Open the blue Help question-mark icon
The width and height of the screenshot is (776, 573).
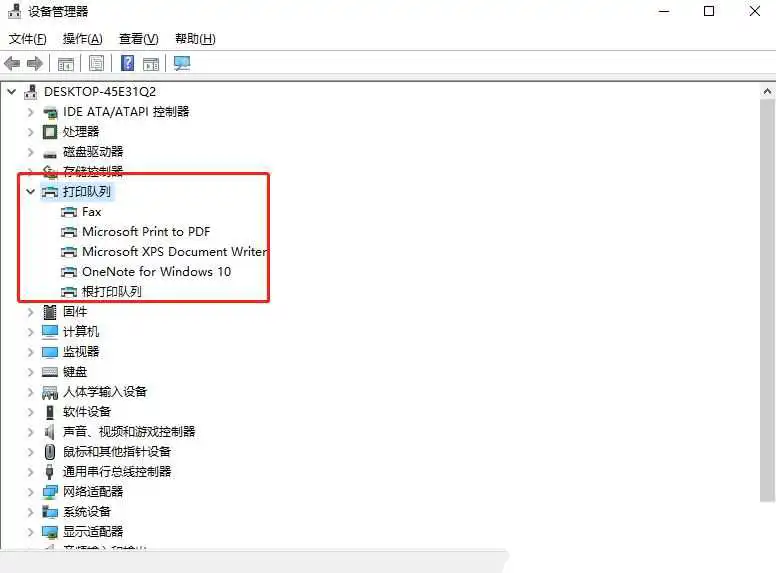point(127,63)
